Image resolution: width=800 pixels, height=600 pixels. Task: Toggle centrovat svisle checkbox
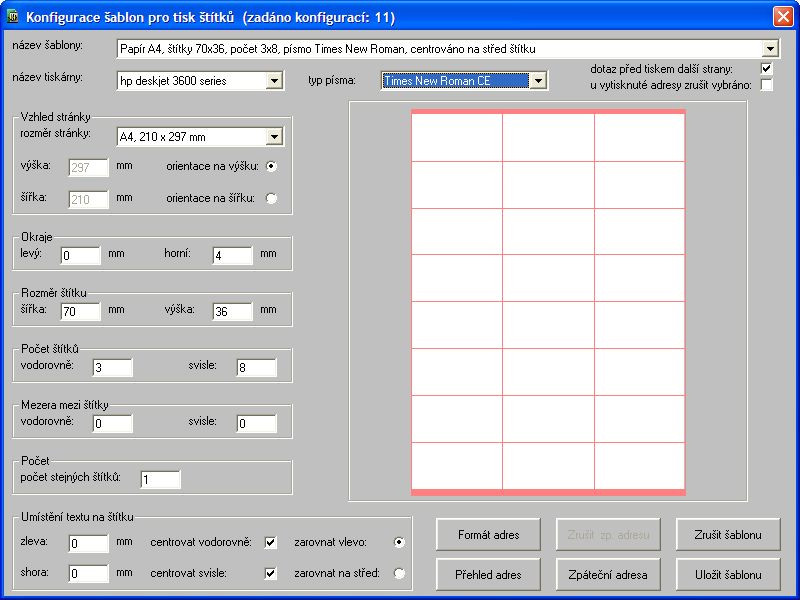pyautogui.click(x=270, y=573)
